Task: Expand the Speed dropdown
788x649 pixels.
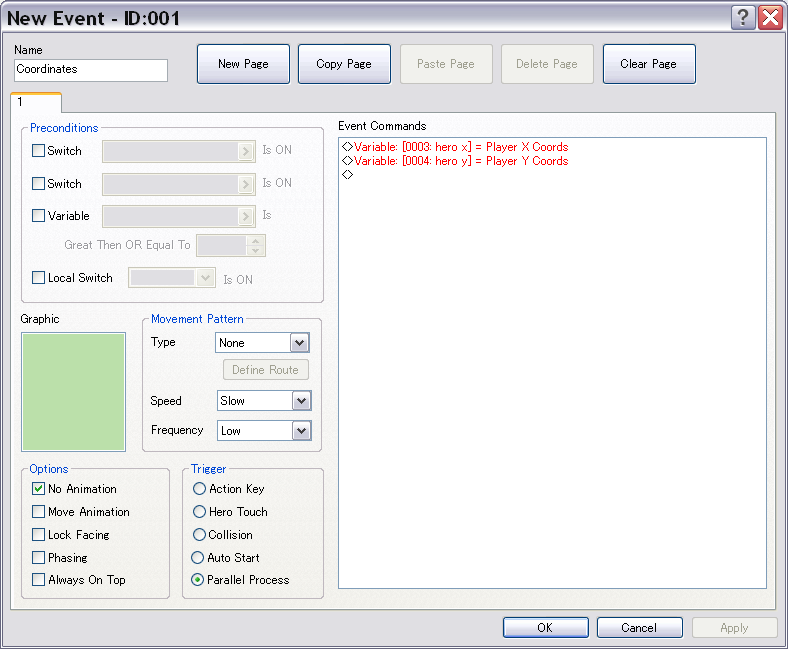Action: (x=301, y=401)
